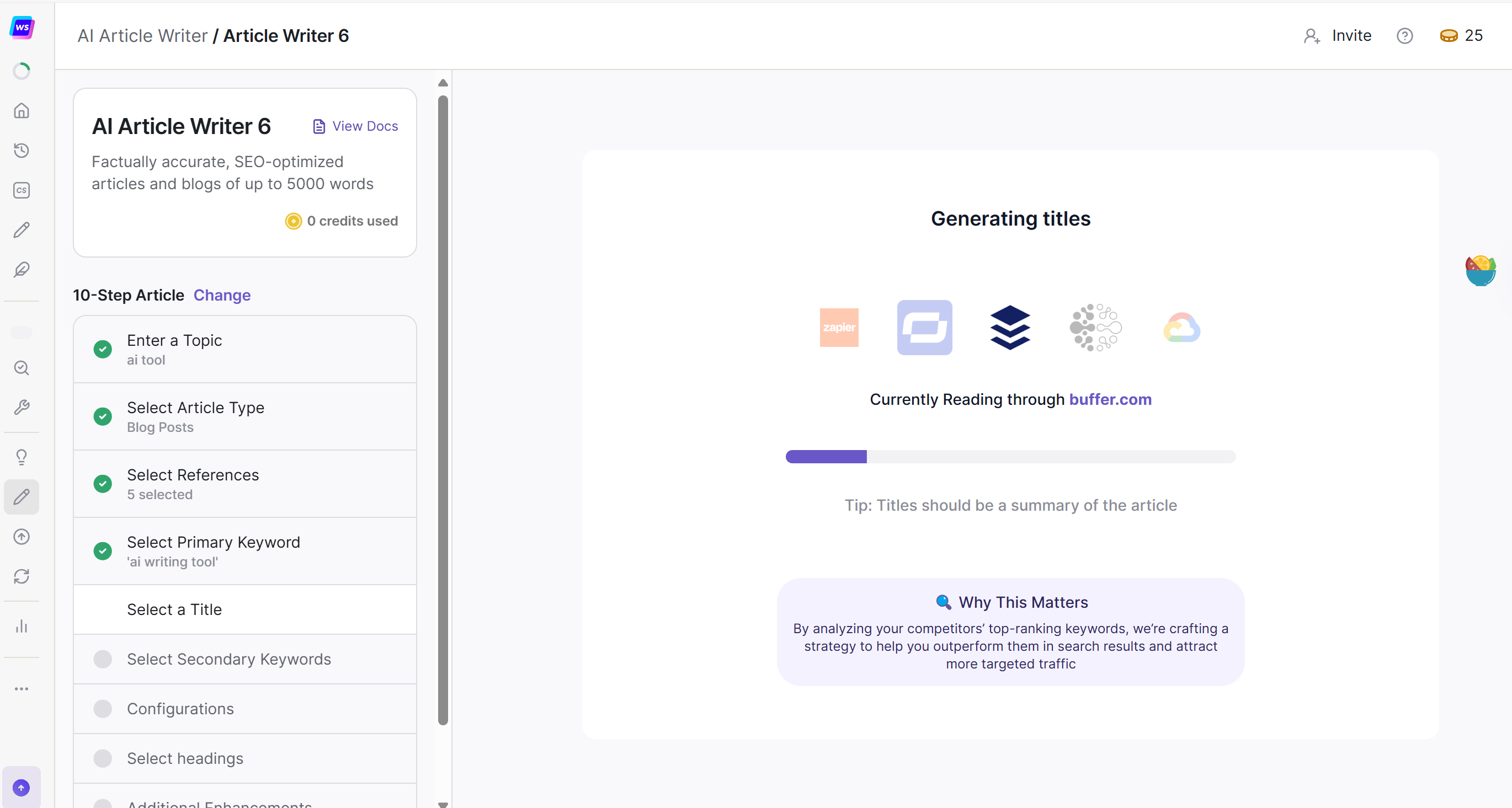The width and height of the screenshot is (1512, 808).
Task: Select the Select a Title step
Action: [x=174, y=609]
